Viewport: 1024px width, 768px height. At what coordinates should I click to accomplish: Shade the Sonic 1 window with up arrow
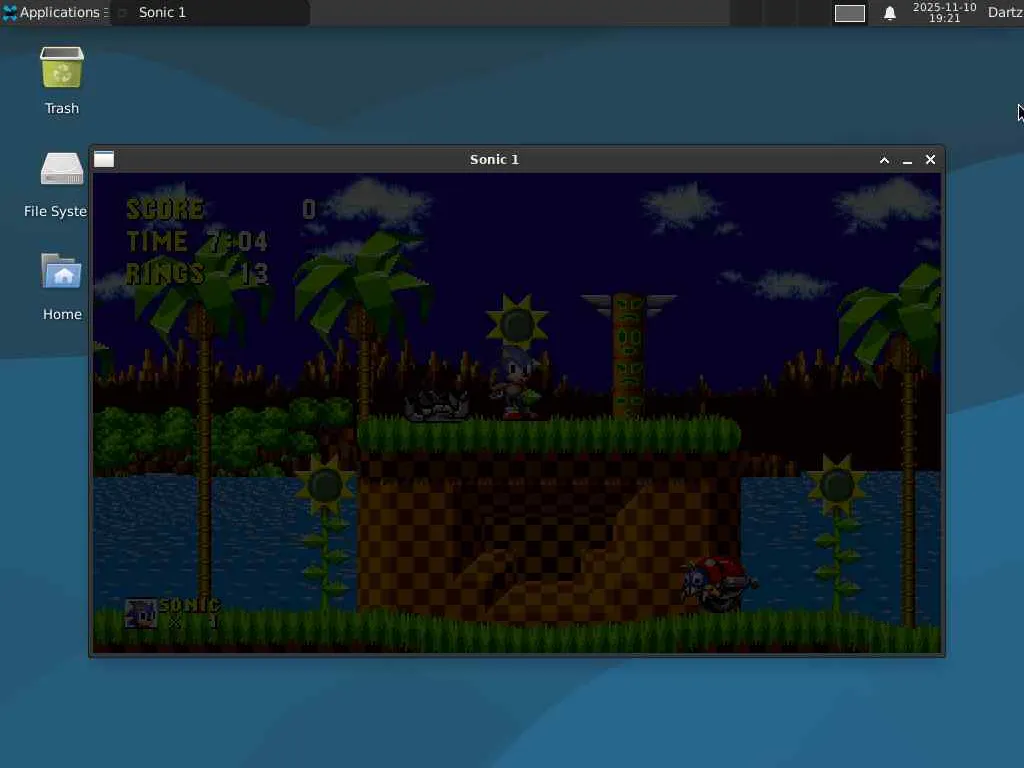[884, 160]
